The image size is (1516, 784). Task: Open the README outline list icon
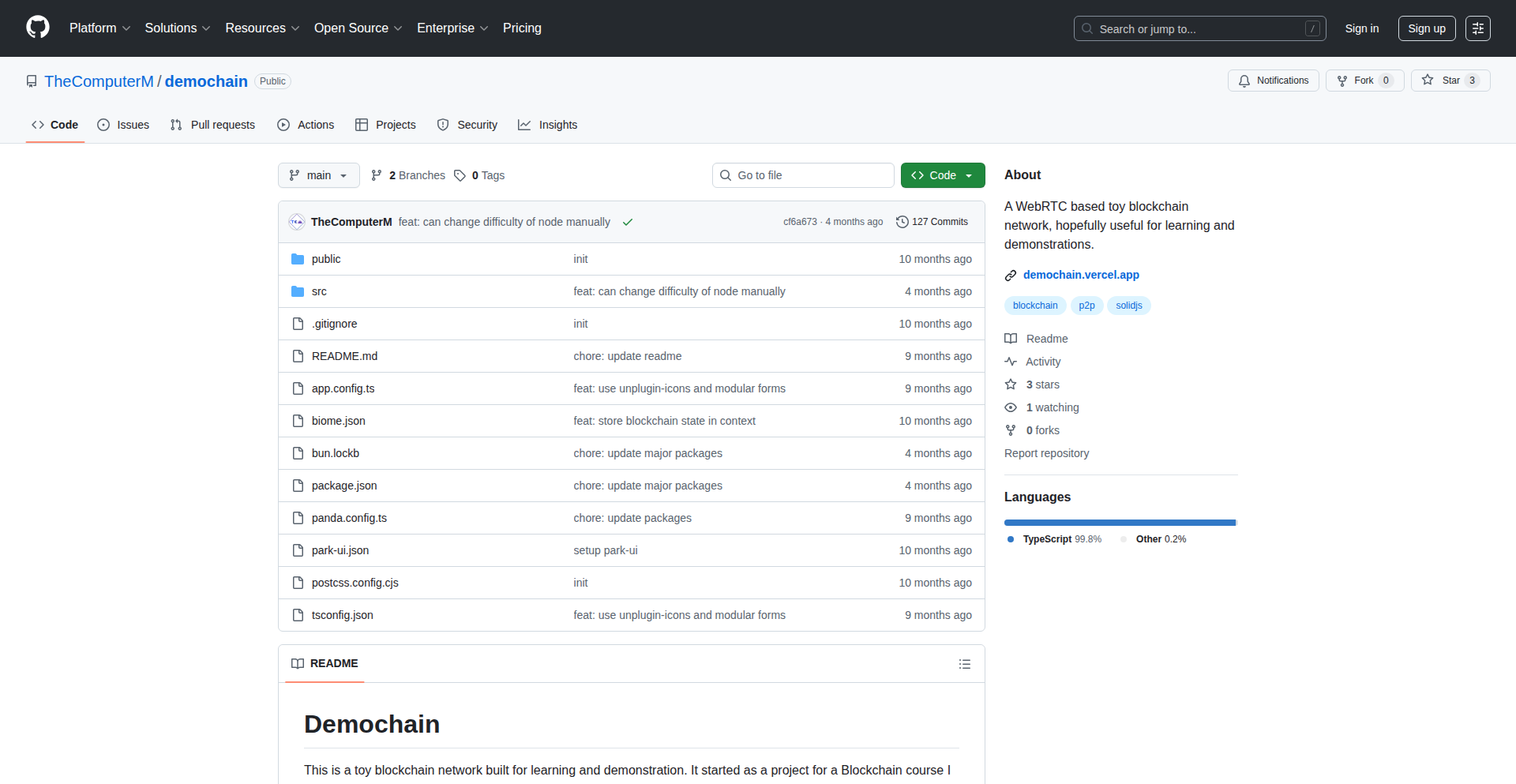click(964, 664)
